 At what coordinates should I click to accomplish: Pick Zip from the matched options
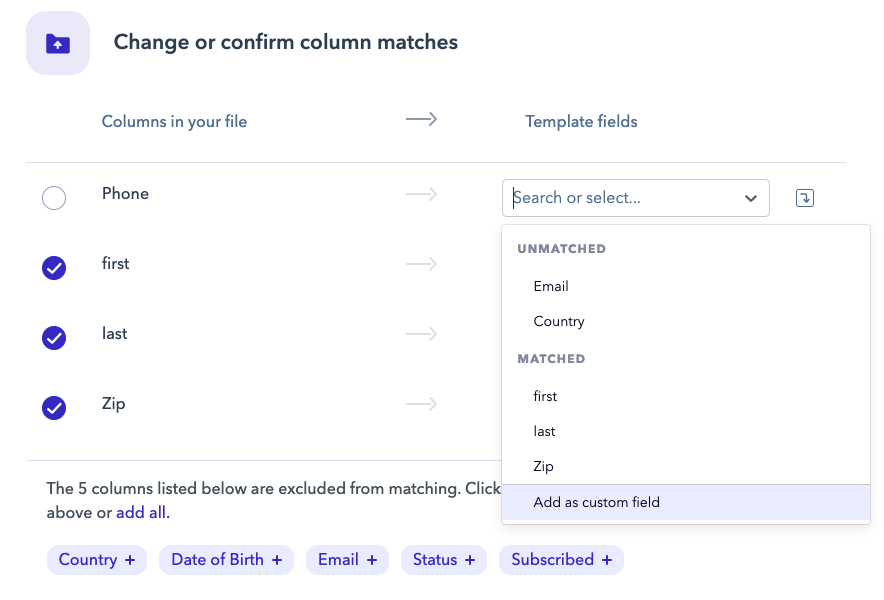(543, 467)
